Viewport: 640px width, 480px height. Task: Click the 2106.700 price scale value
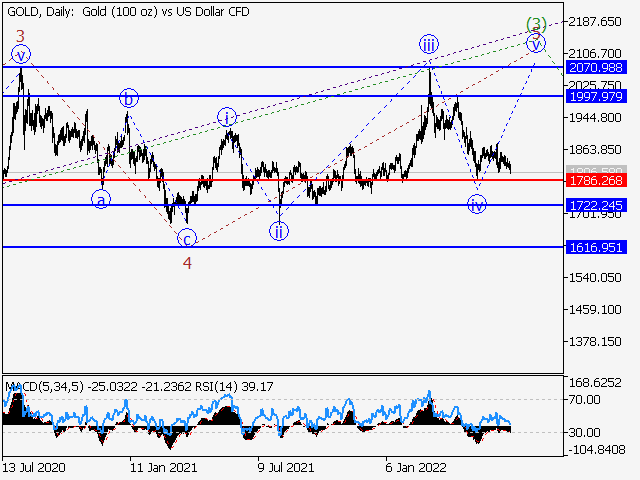coord(595,53)
